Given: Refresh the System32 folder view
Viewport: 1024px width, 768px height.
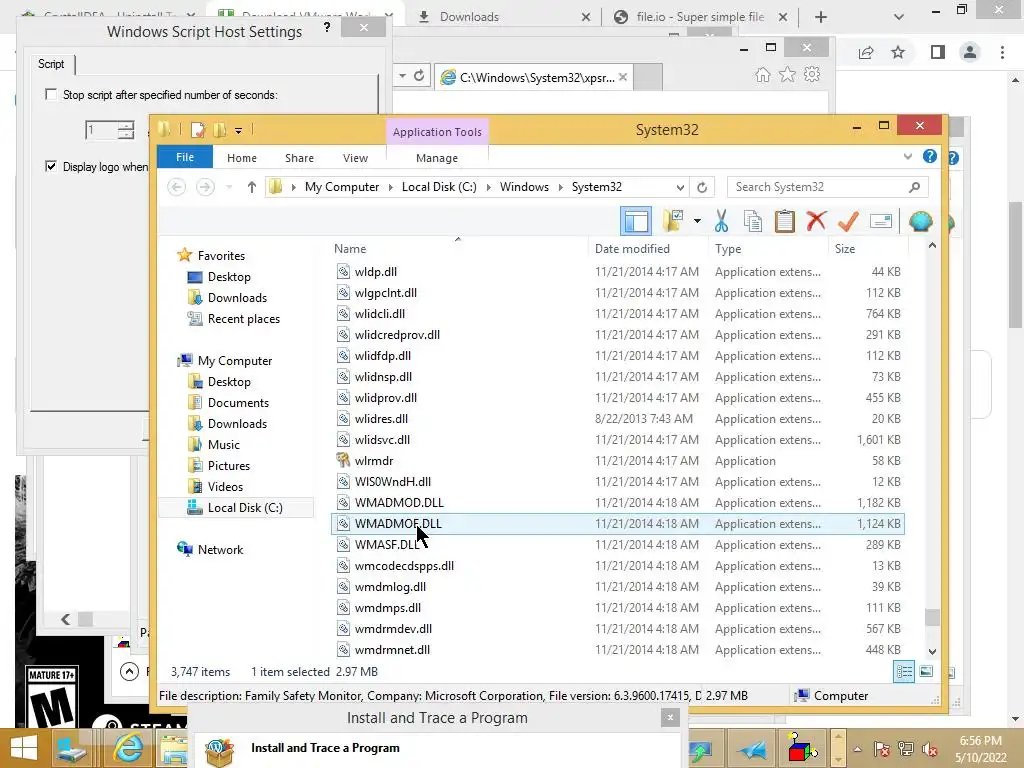Looking at the screenshot, I should (x=702, y=187).
